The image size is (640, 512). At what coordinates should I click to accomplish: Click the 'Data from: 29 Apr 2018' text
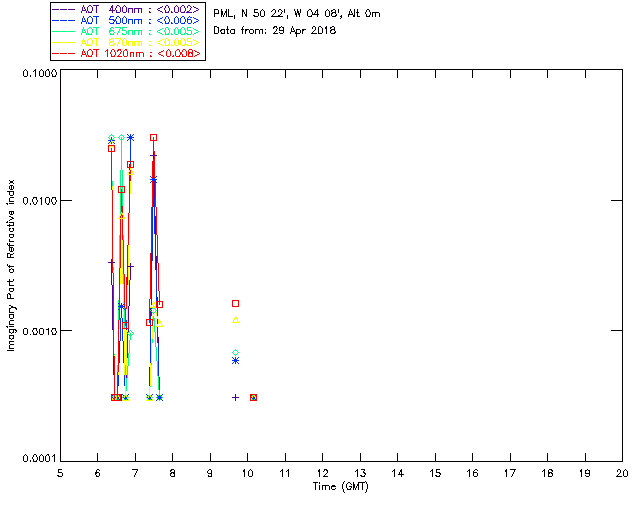click(x=275, y=31)
